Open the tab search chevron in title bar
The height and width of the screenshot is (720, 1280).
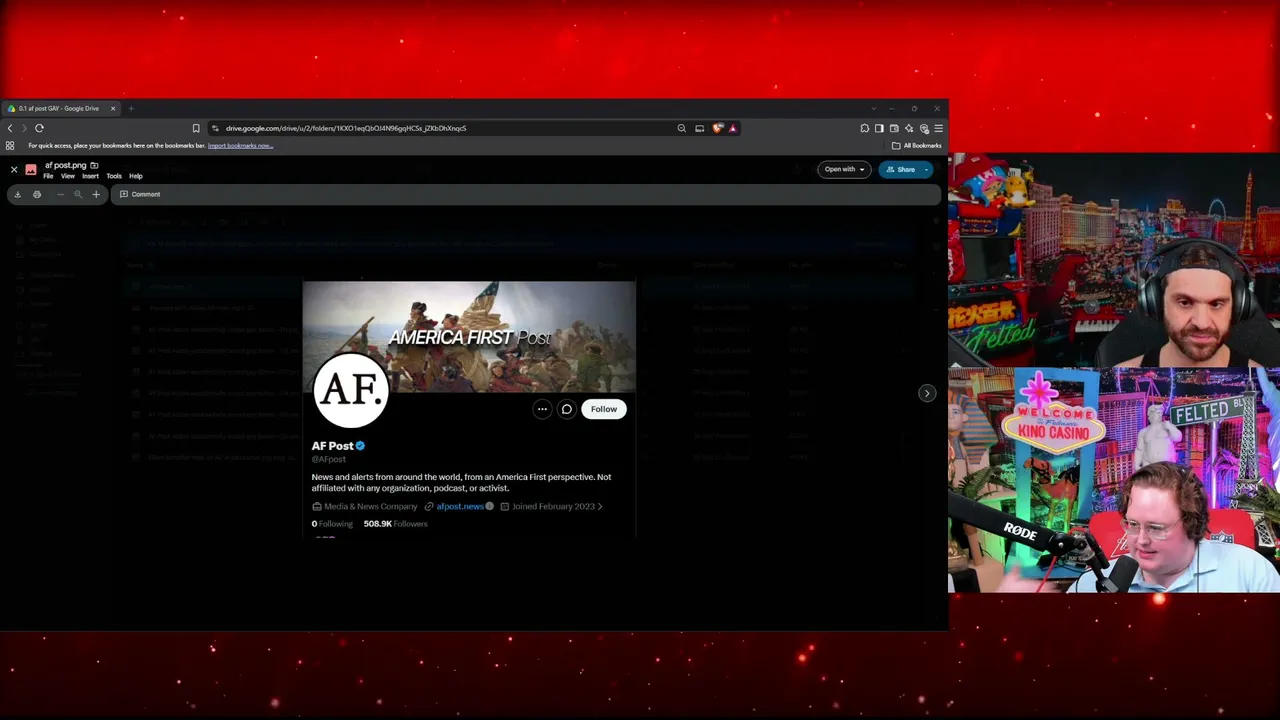pyautogui.click(x=873, y=108)
